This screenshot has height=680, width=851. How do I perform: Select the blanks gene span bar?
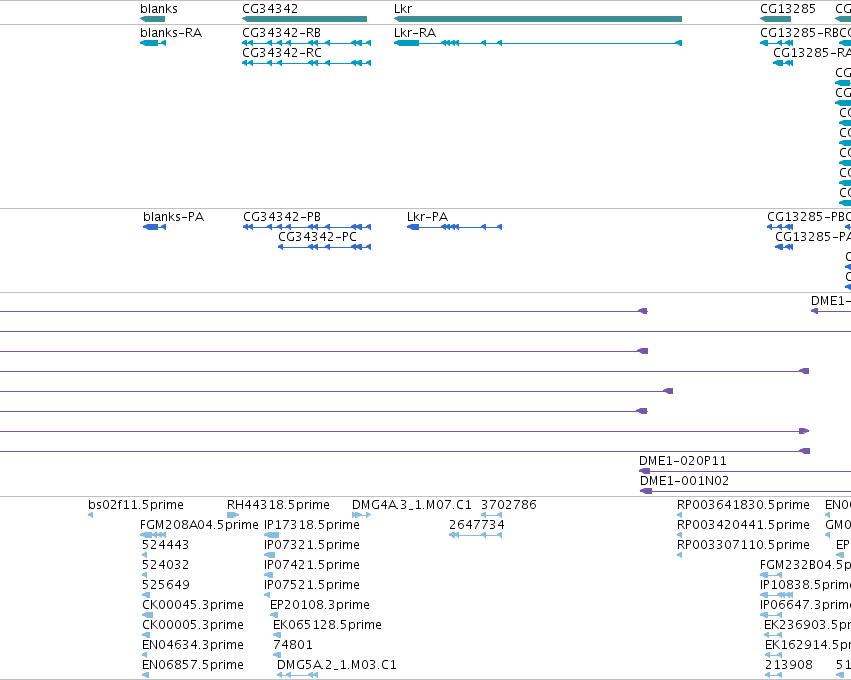(x=153, y=19)
